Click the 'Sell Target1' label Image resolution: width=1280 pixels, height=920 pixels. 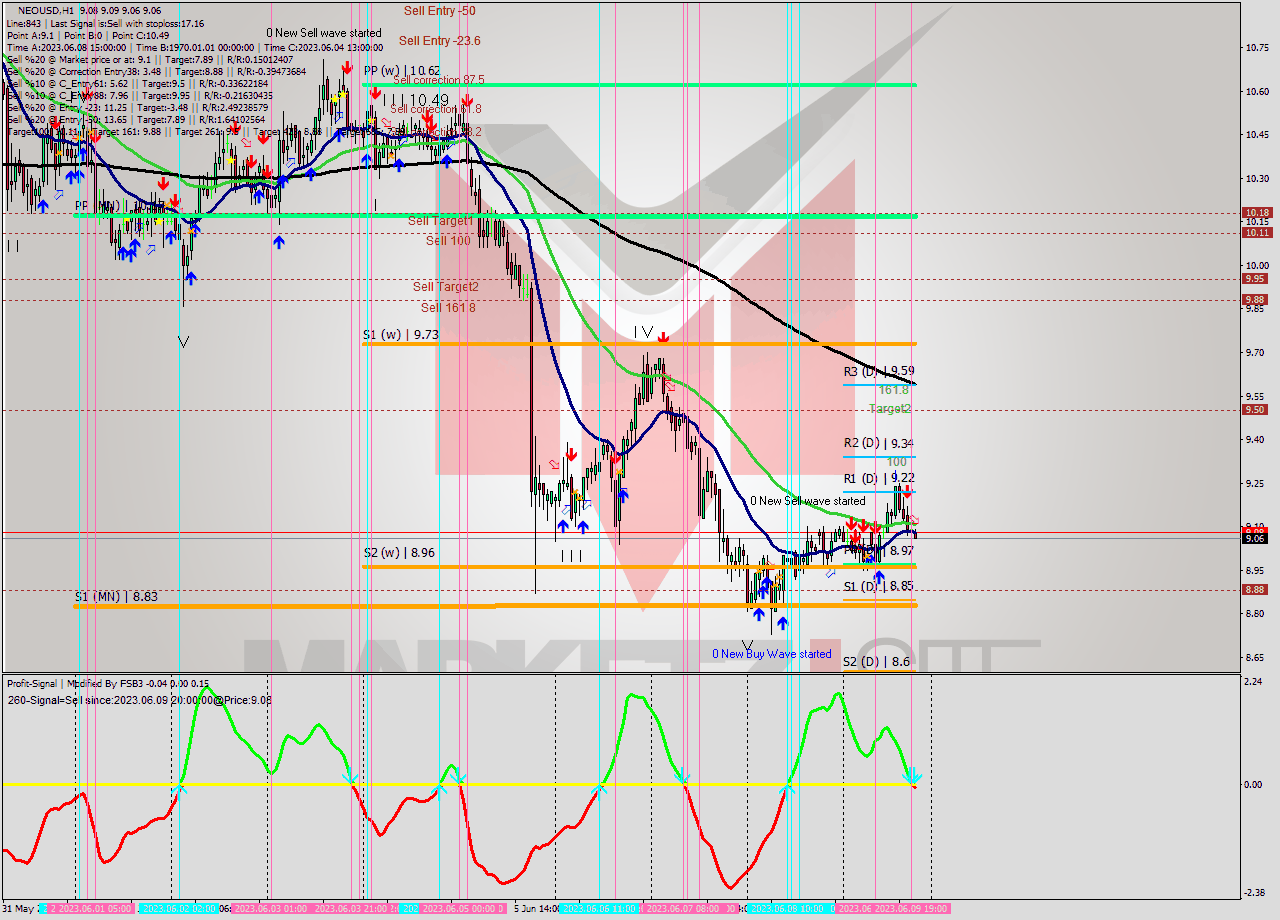440,220
